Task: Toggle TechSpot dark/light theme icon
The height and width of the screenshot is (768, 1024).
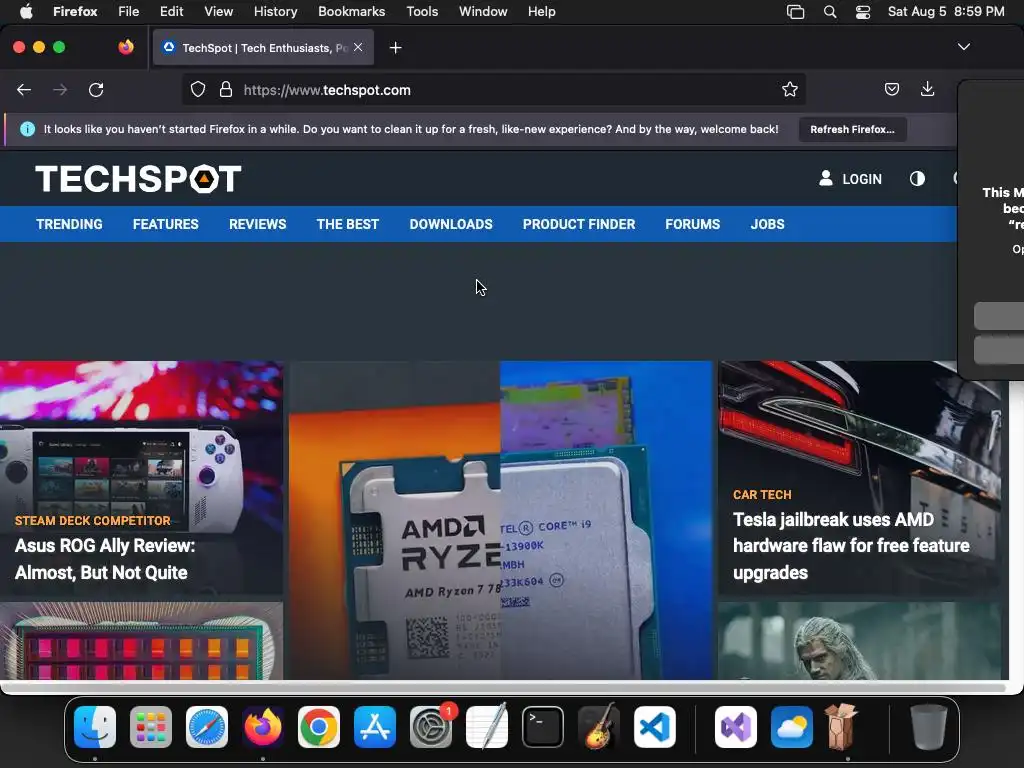Action: click(917, 179)
